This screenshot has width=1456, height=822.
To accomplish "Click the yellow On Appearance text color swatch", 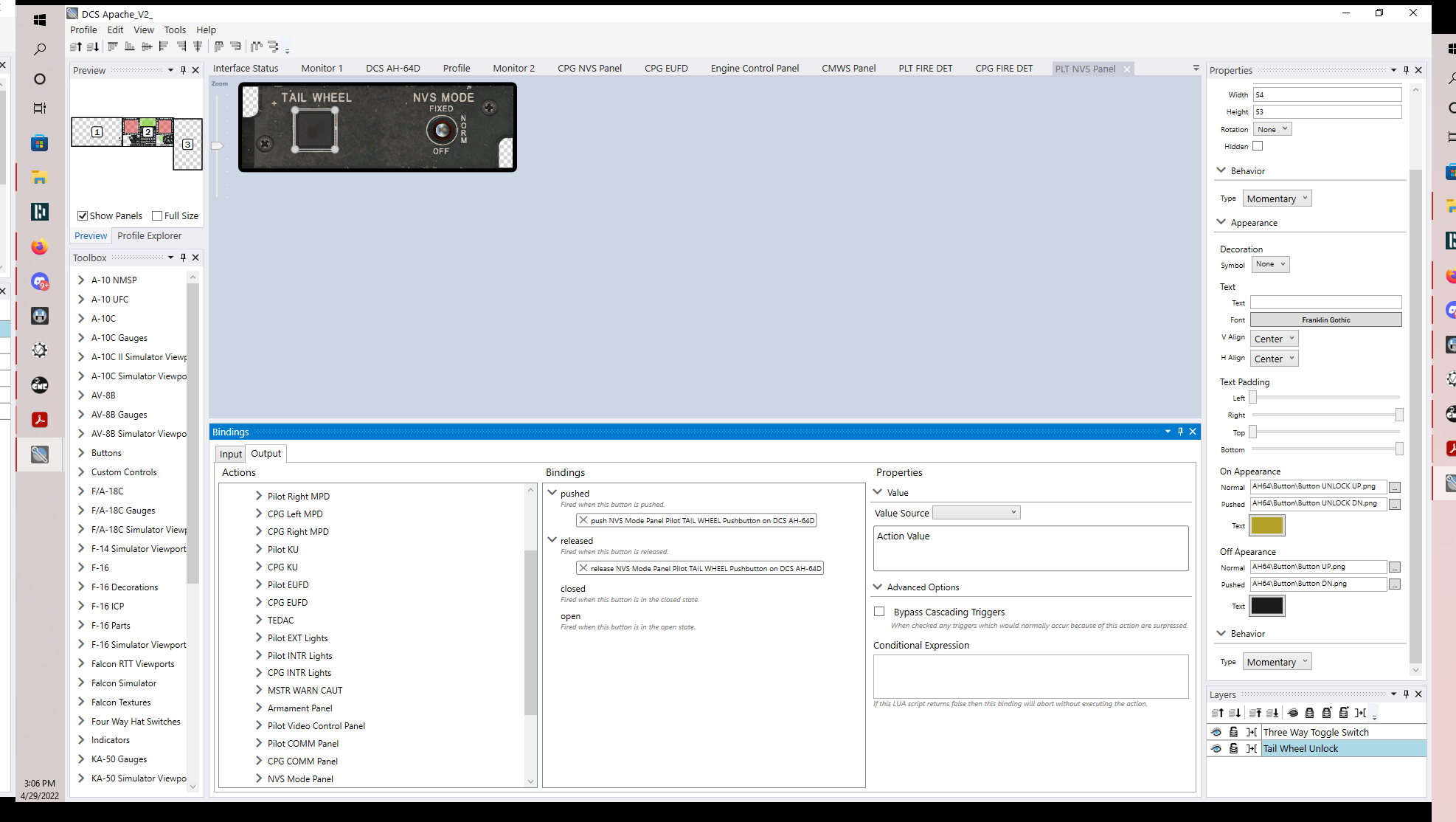I will (x=1267, y=525).
